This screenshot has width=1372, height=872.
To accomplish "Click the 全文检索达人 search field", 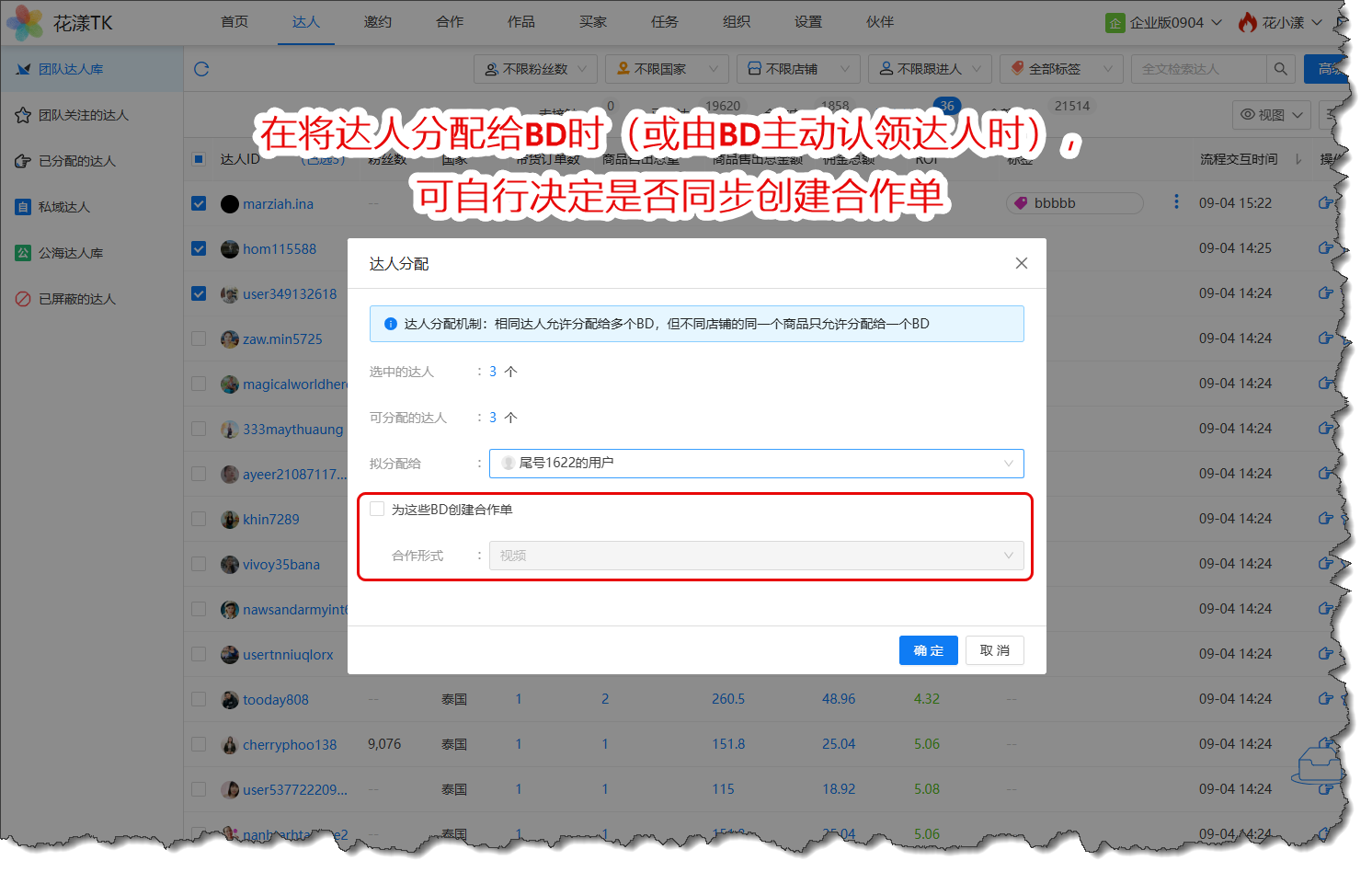I will tap(1197, 69).
